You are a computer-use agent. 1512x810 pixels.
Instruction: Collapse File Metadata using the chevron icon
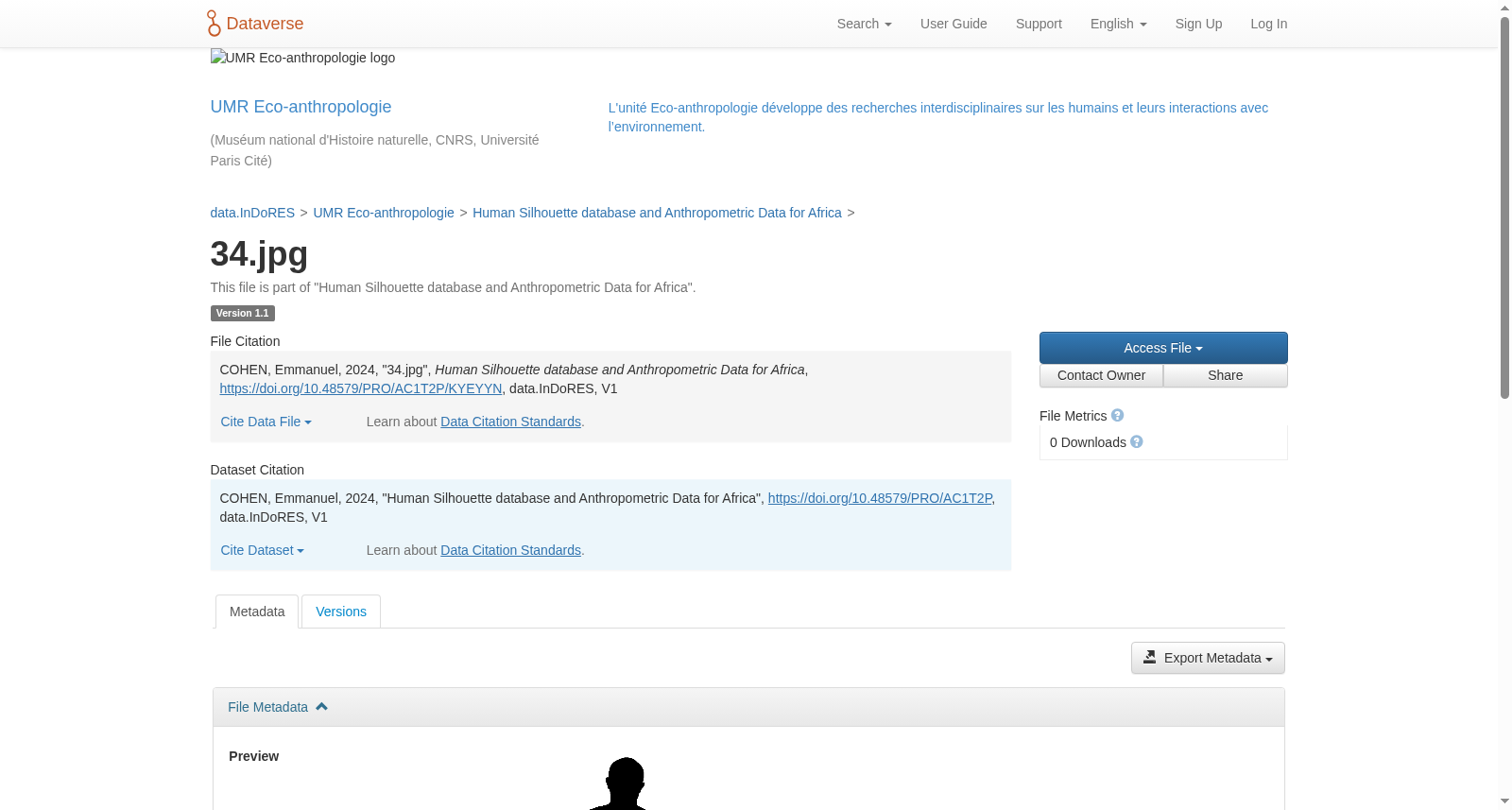click(321, 707)
